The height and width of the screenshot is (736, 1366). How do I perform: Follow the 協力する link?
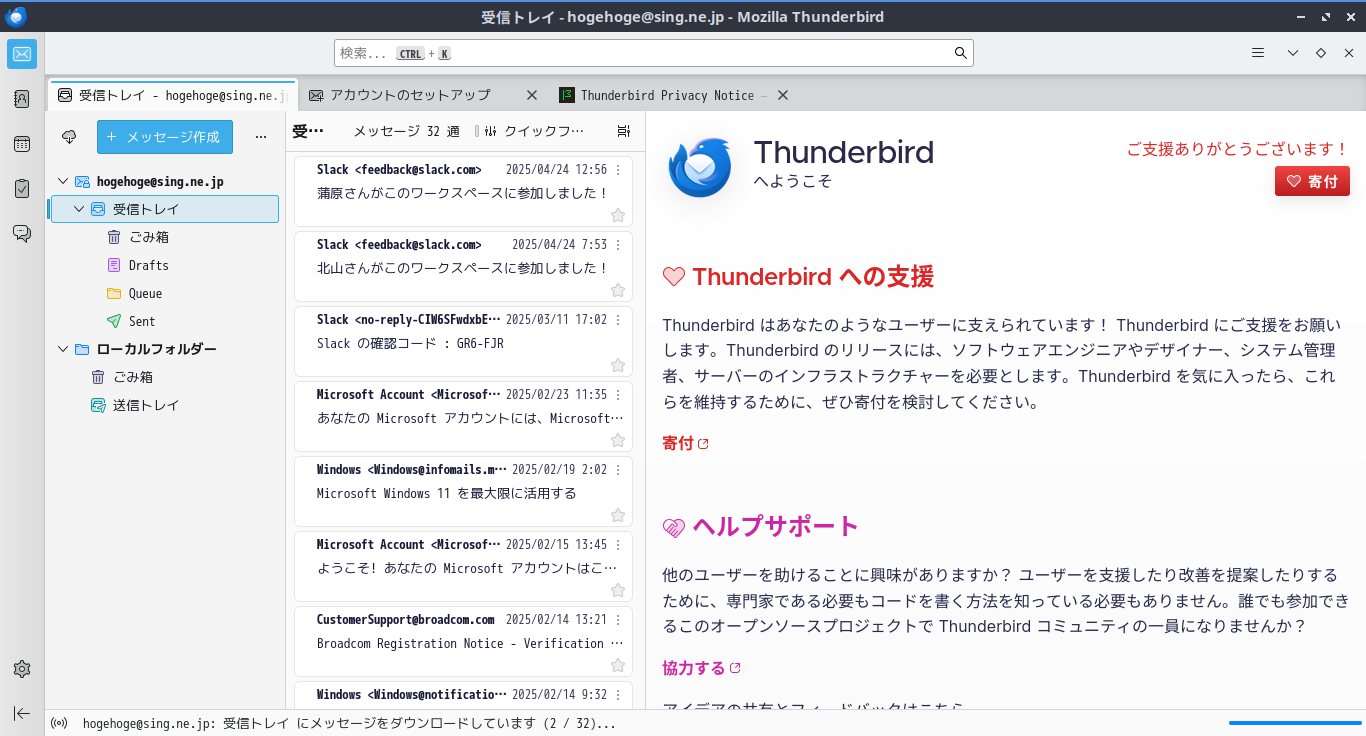(701, 667)
